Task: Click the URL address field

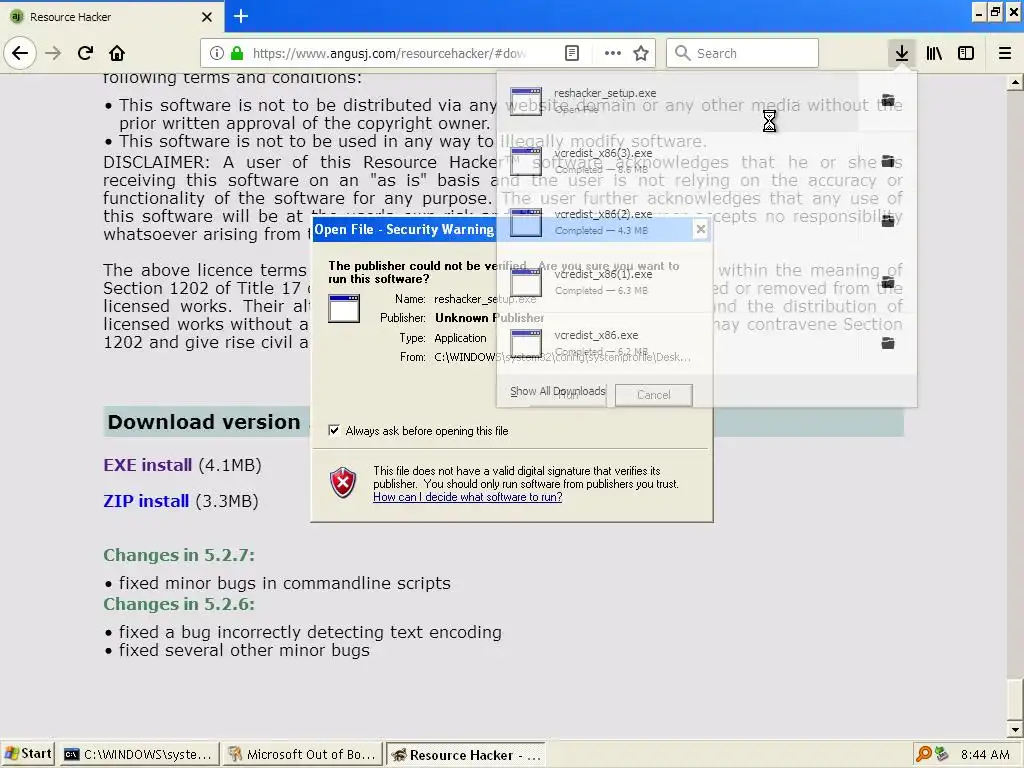Action: pos(389,53)
